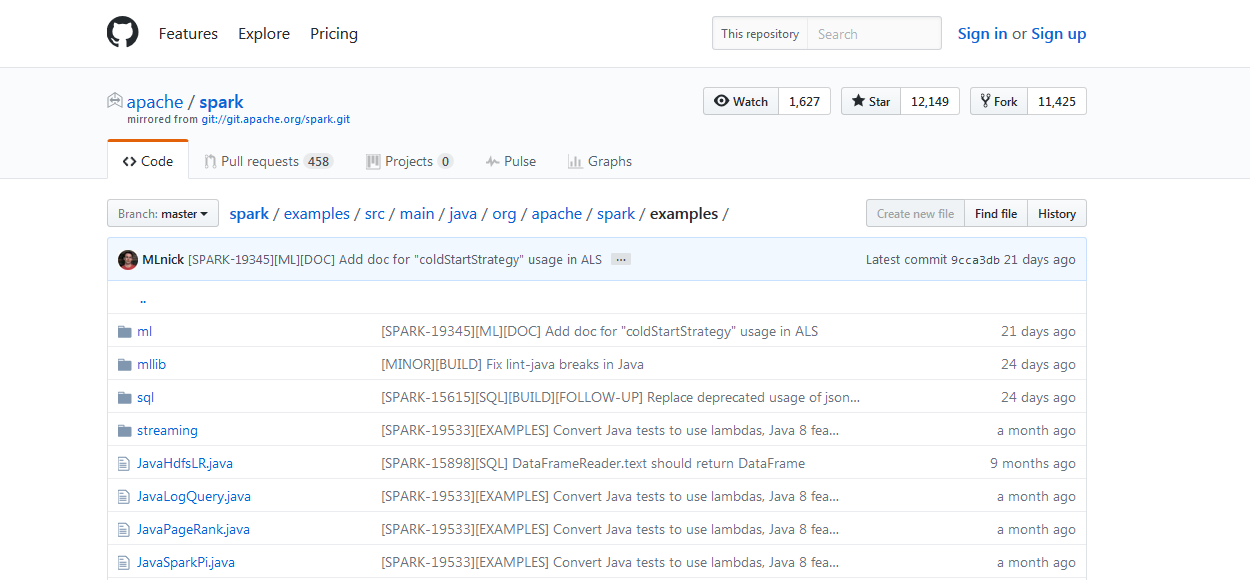
Task: Open the spark repository title link
Action: (221, 101)
